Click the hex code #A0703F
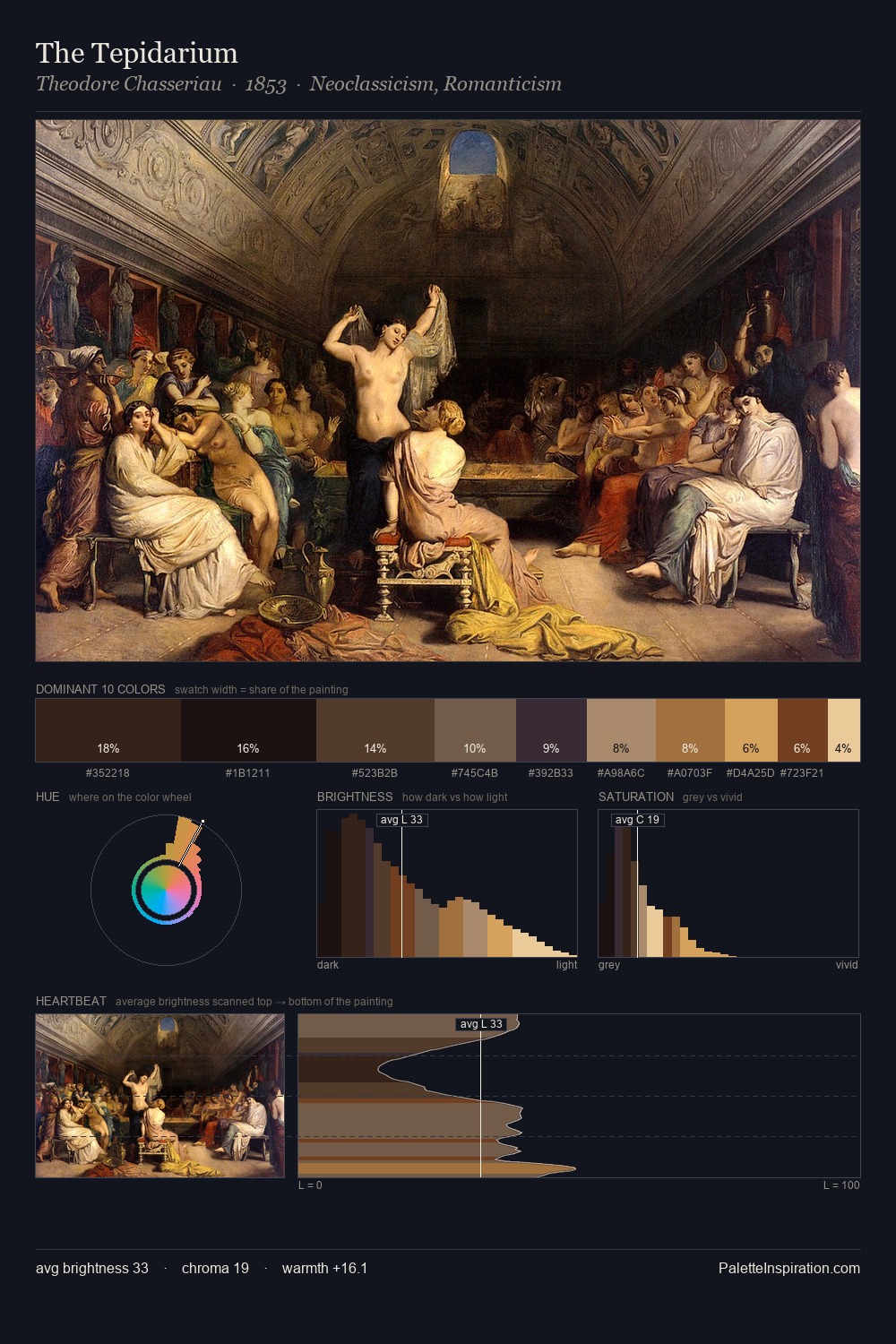Image resolution: width=896 pixels, height=1344 pixels. tap(690, 772)
